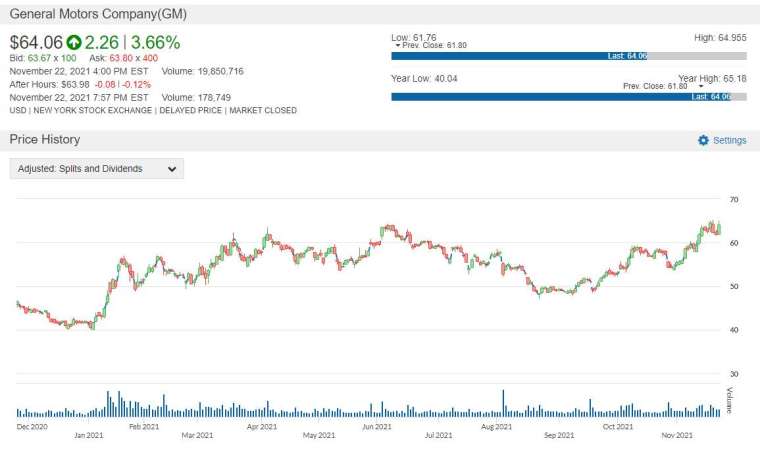Viewport: 760px width, 451px height.
Task: Click the last candlestick in November 2021
Action: [x=718, y=227]
